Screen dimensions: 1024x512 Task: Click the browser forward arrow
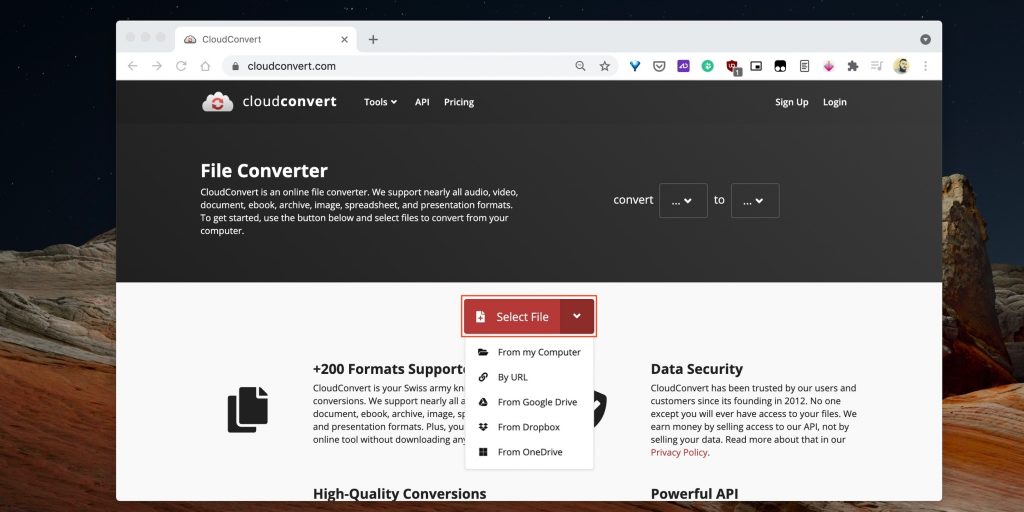[157, 66]
